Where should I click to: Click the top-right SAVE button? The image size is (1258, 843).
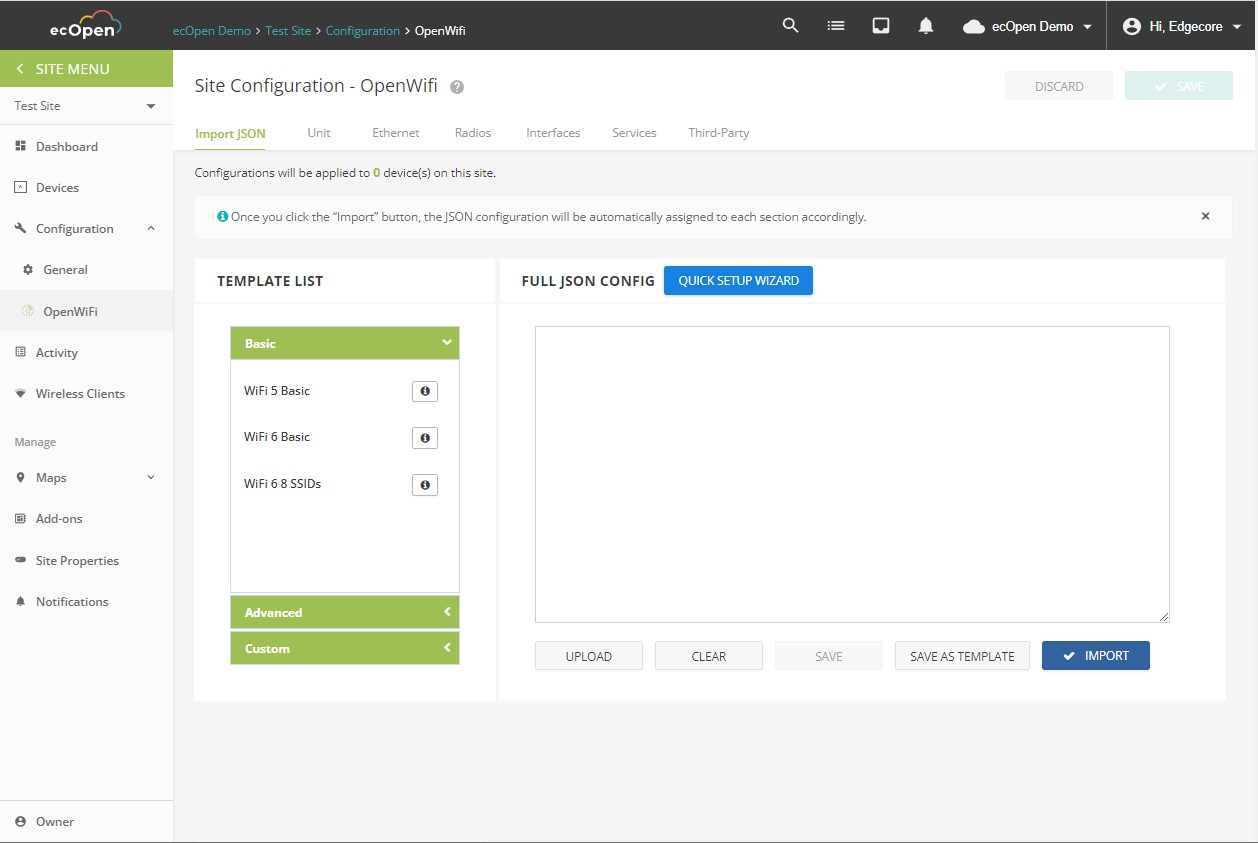tap(1179, 86)
